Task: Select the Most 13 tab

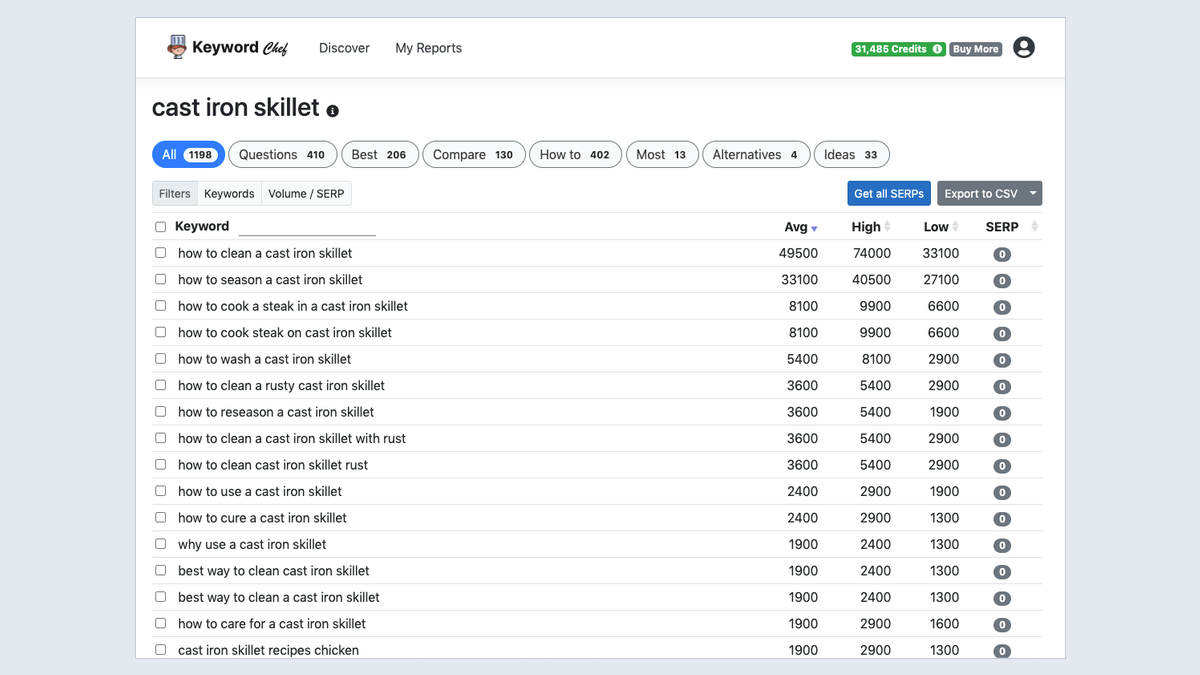Action: pos(661,154)
